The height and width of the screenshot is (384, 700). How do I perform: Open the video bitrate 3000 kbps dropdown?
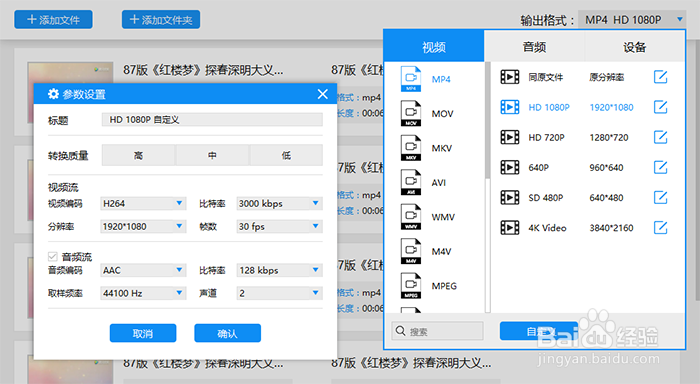pyautogui.click(x=279, y=204)
